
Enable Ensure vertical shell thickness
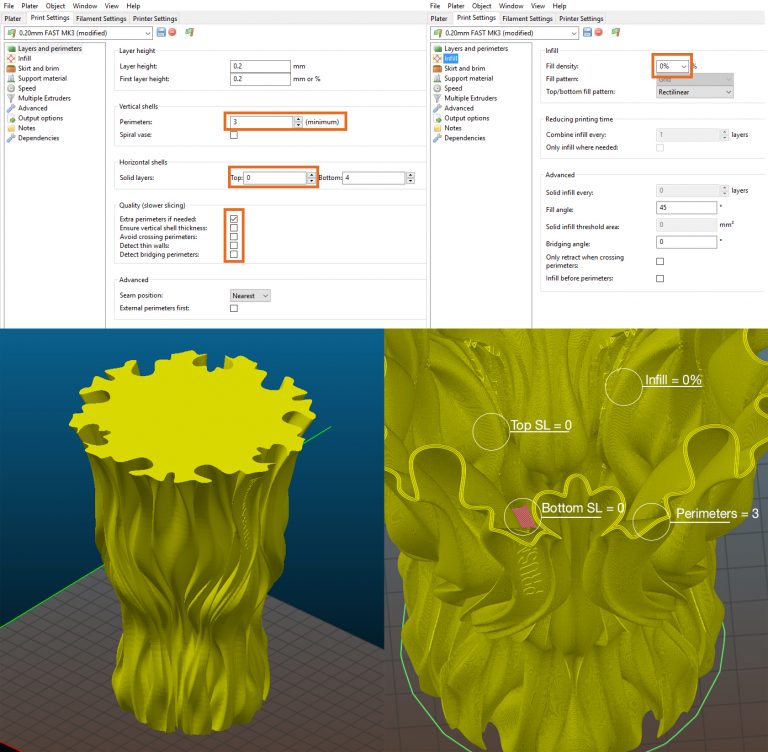pos(234,228)
